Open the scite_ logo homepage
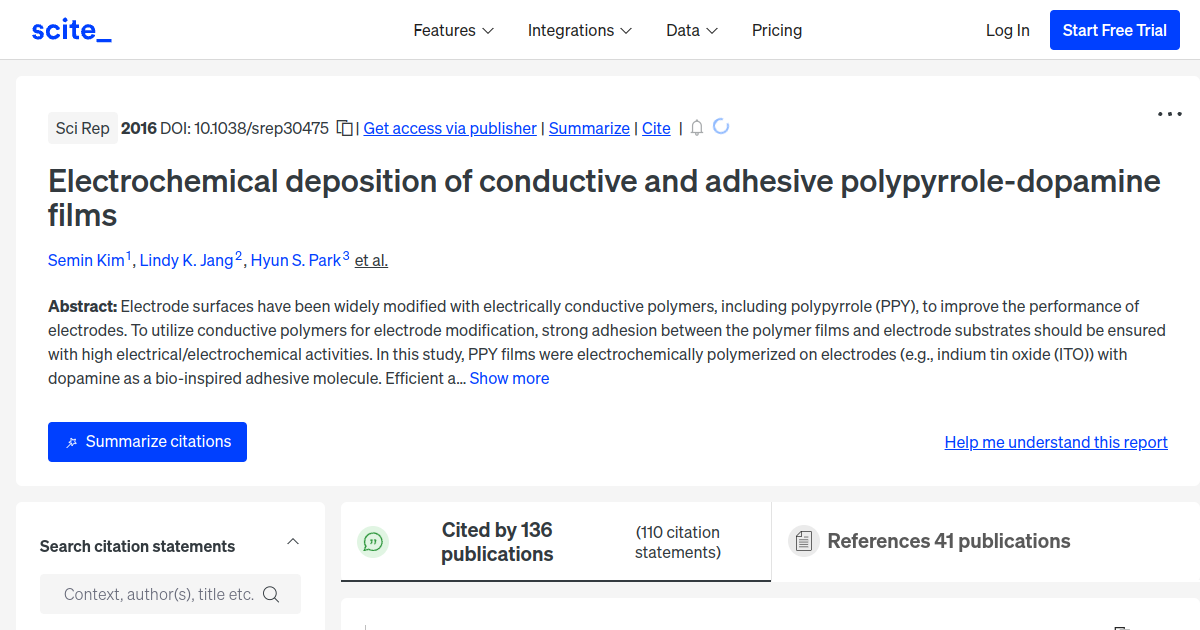This screenshot has height=630, width=1200. [71, 29]
